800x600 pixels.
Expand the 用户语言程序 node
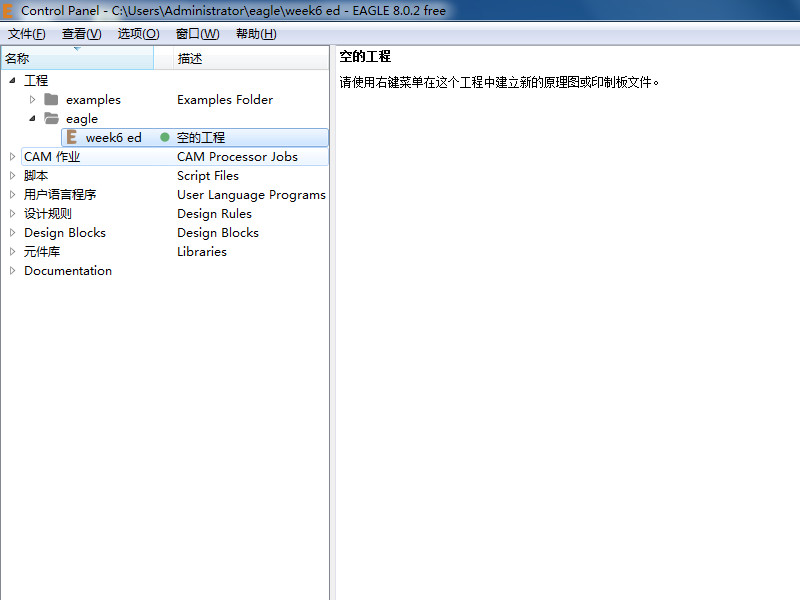tap(12, 194)
